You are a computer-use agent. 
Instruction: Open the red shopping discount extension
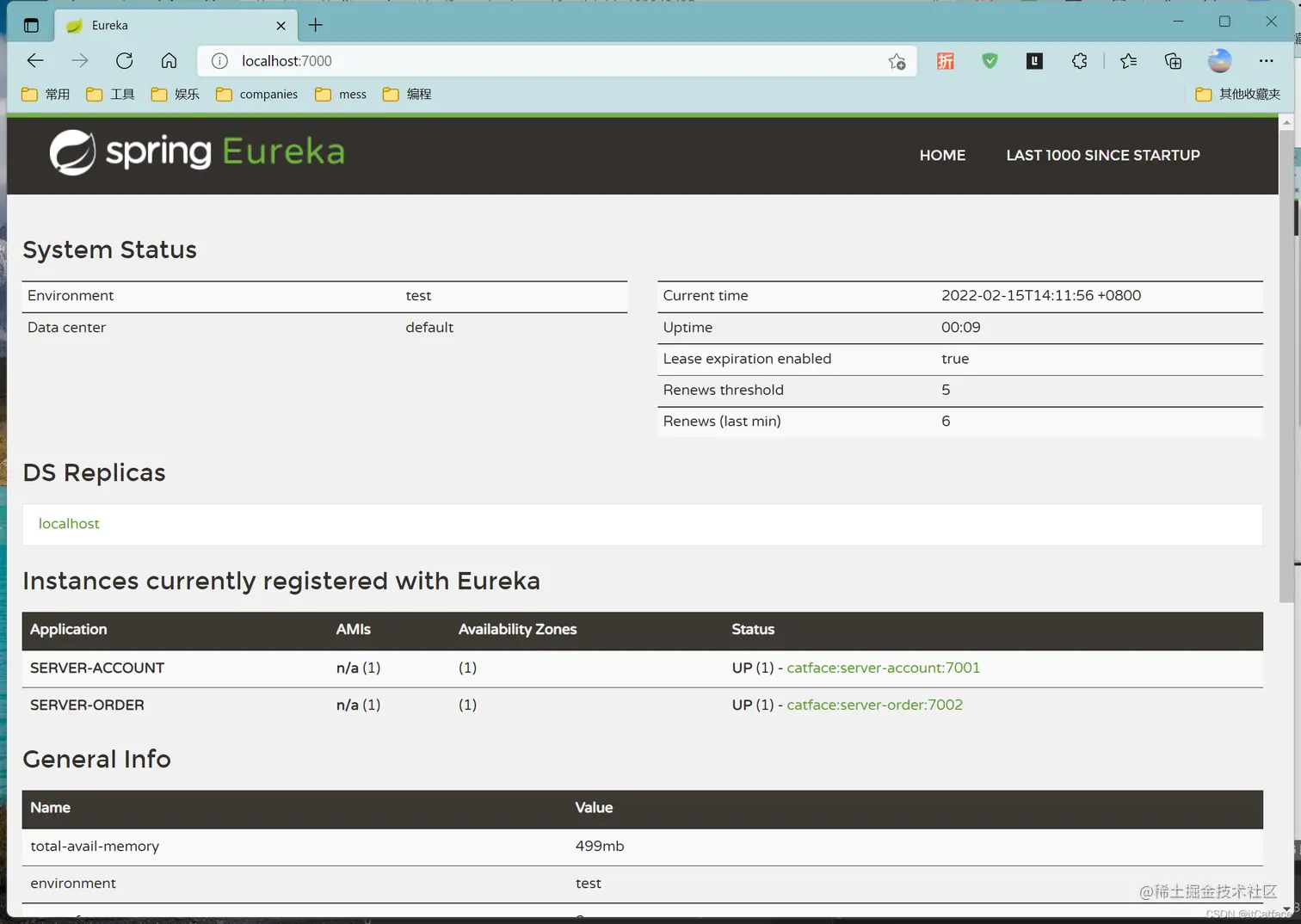point(946,61)
